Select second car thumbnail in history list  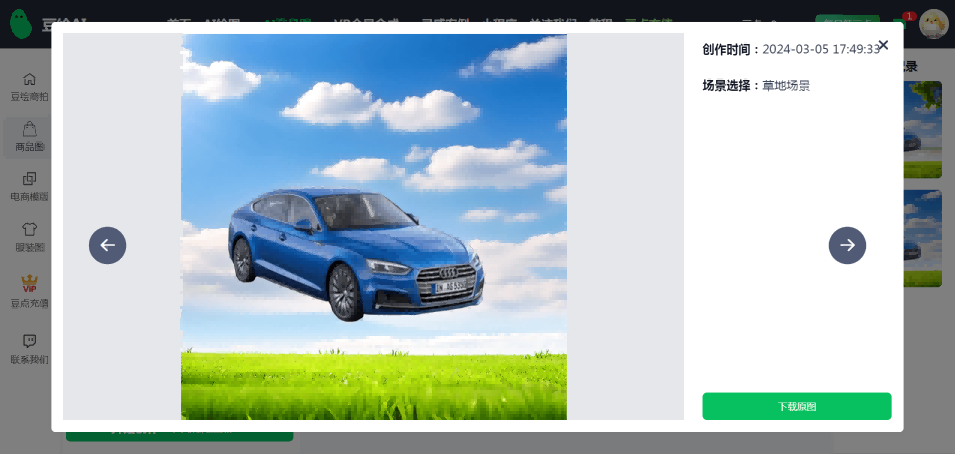pyautogui.click(x=922, y=238)
